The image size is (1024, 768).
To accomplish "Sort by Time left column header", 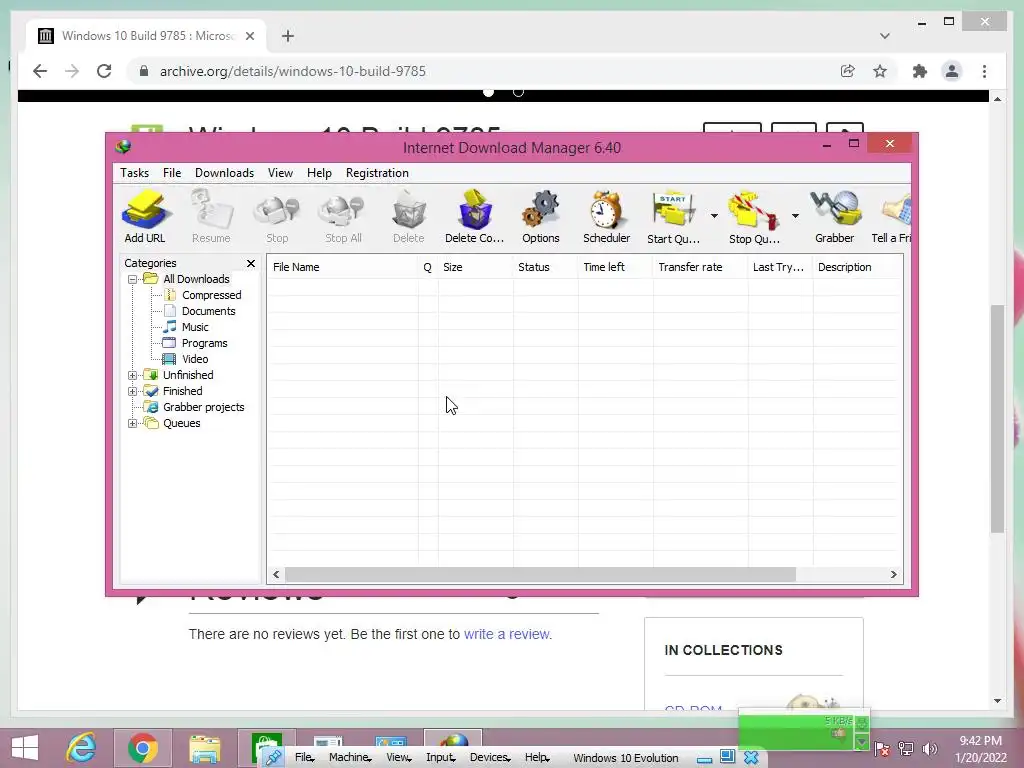I will pyautogui.click(x=615, y=267).
